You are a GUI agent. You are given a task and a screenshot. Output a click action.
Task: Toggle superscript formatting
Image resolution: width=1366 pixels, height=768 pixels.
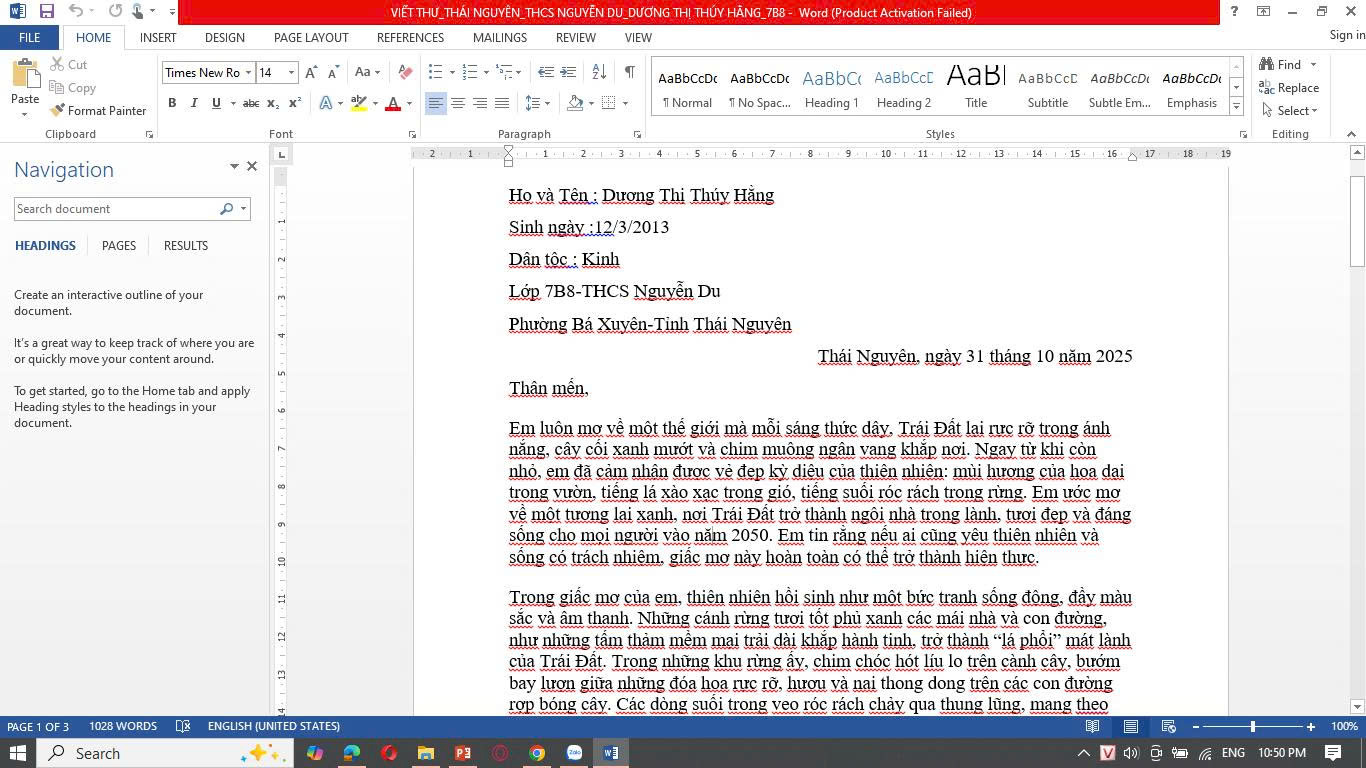tap(295, 103)
